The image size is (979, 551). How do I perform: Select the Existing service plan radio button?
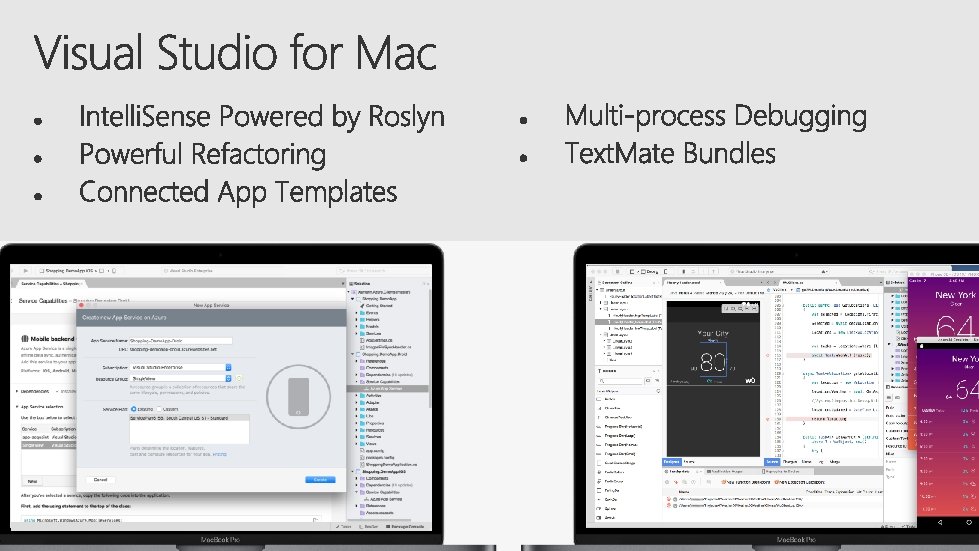(x=134, y=409)
